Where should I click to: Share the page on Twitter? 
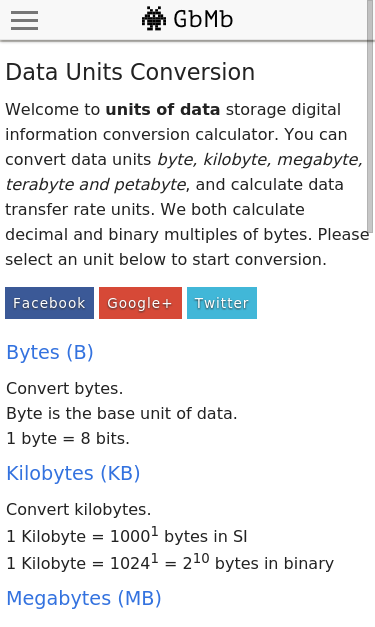(222, 303)
